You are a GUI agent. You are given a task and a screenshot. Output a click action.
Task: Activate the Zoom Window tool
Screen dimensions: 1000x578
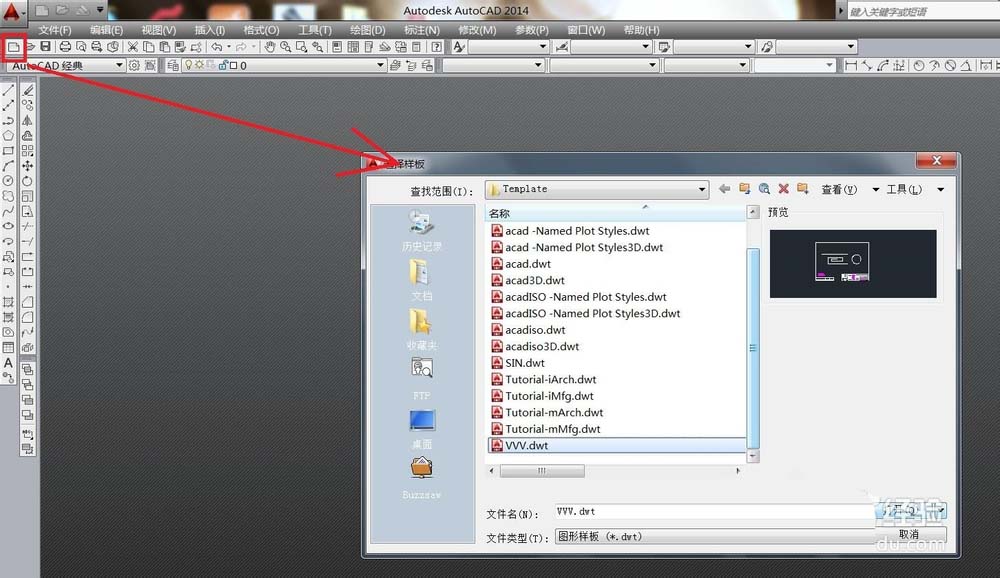click(x=301, y=47)
